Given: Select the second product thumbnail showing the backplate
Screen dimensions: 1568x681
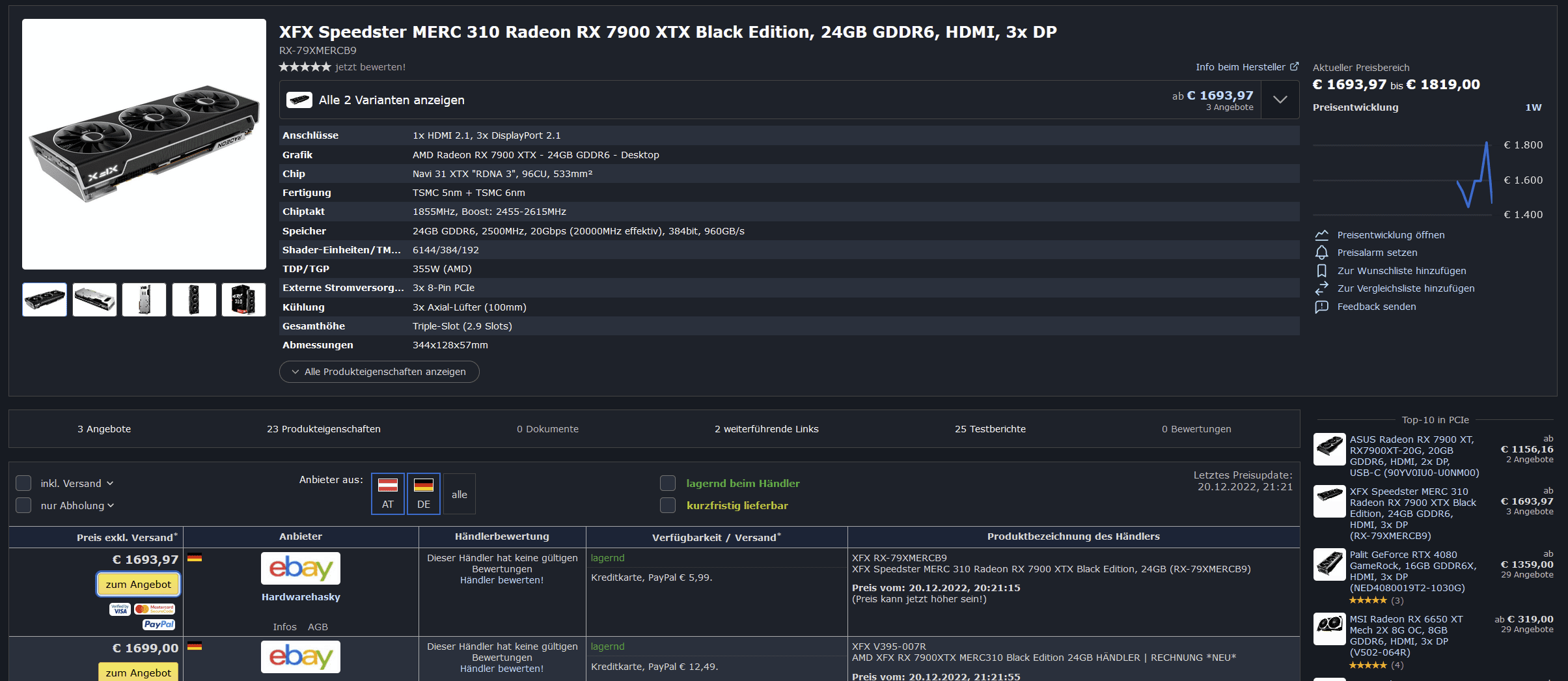Looking at the screenshot, I should tap(94, 299).
